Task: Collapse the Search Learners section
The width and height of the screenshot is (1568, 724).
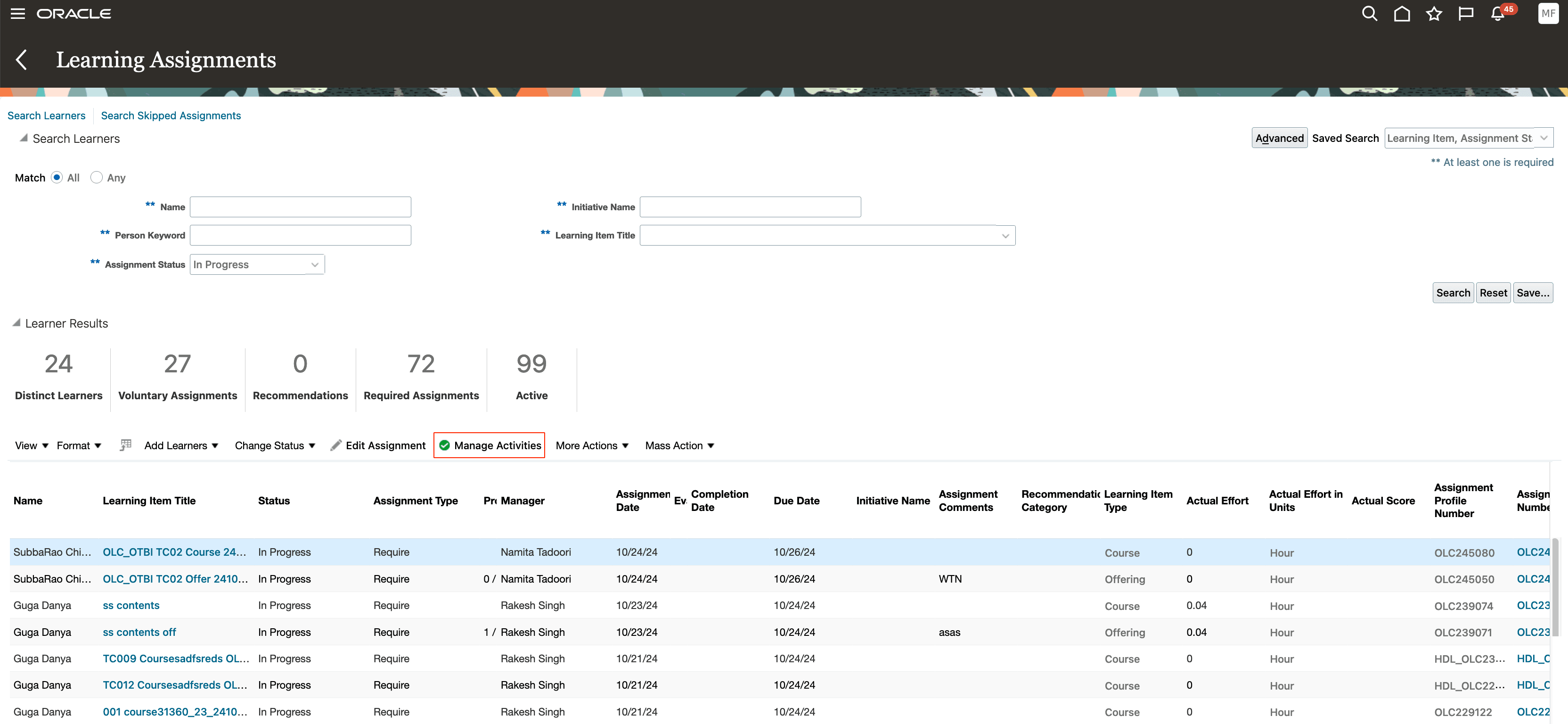Action: (23, 138)
